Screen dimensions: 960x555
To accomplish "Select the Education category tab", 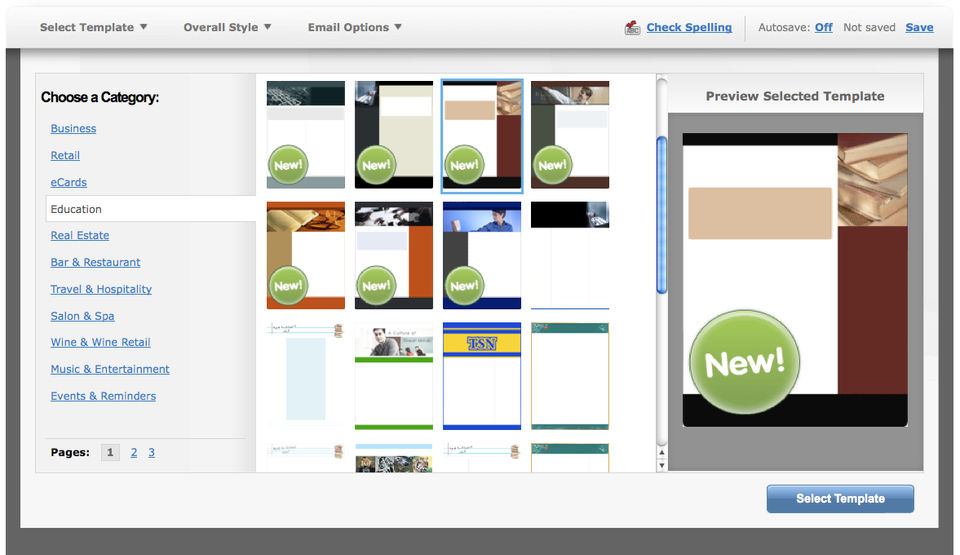I will pos(151,209).
